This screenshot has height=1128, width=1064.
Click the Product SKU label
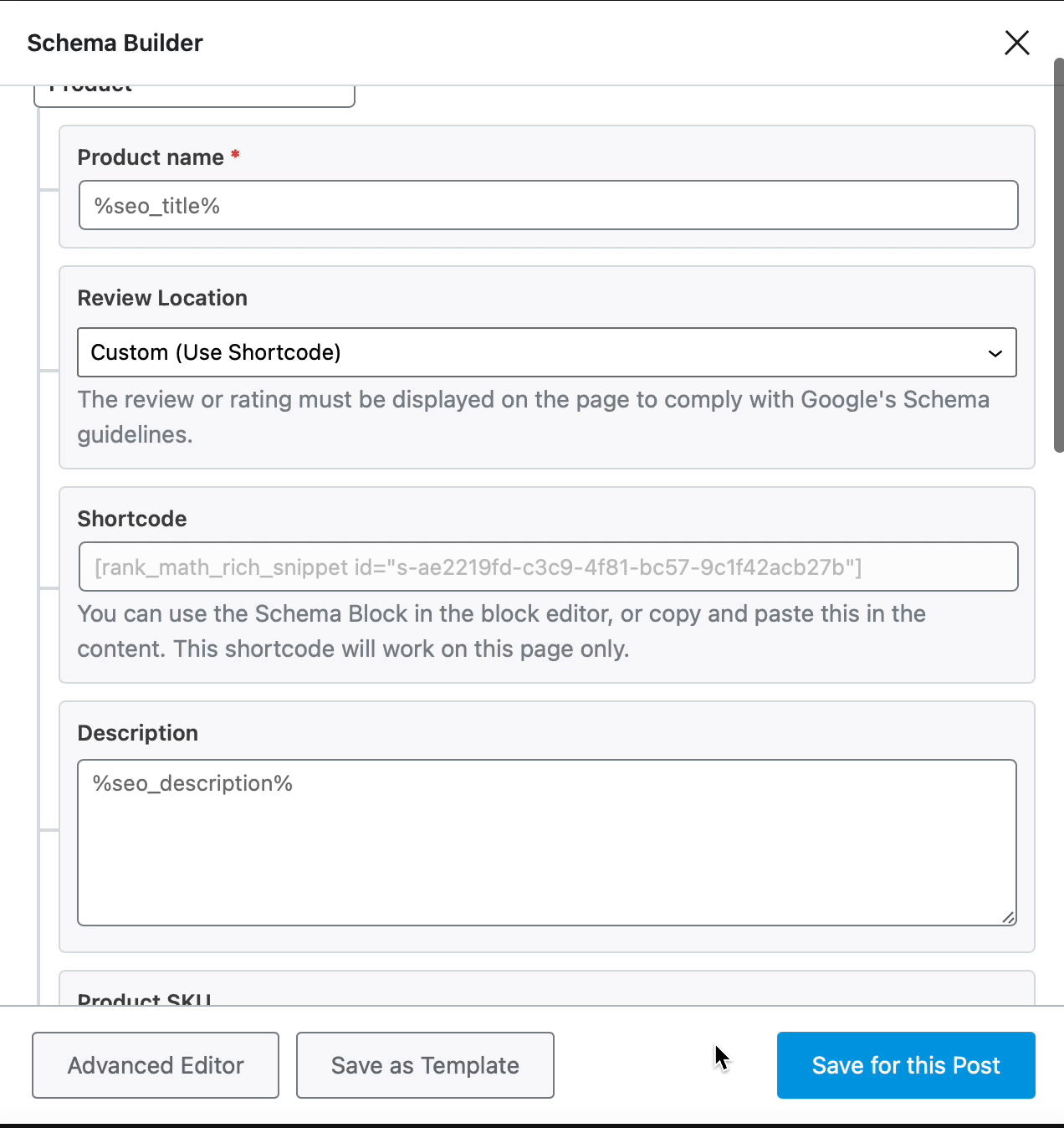144,997
